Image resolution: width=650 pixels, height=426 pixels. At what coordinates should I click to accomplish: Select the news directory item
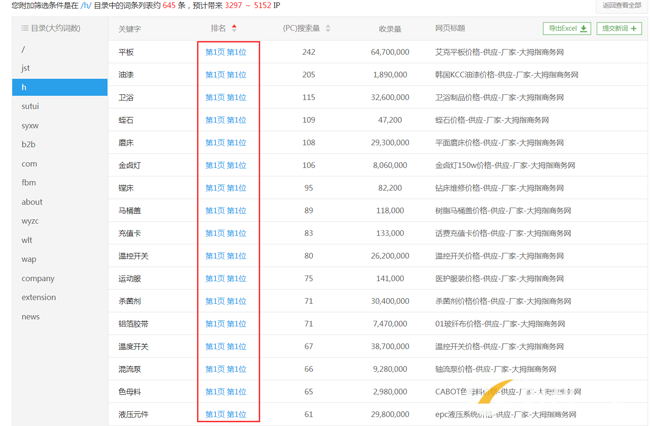(31, 317)
